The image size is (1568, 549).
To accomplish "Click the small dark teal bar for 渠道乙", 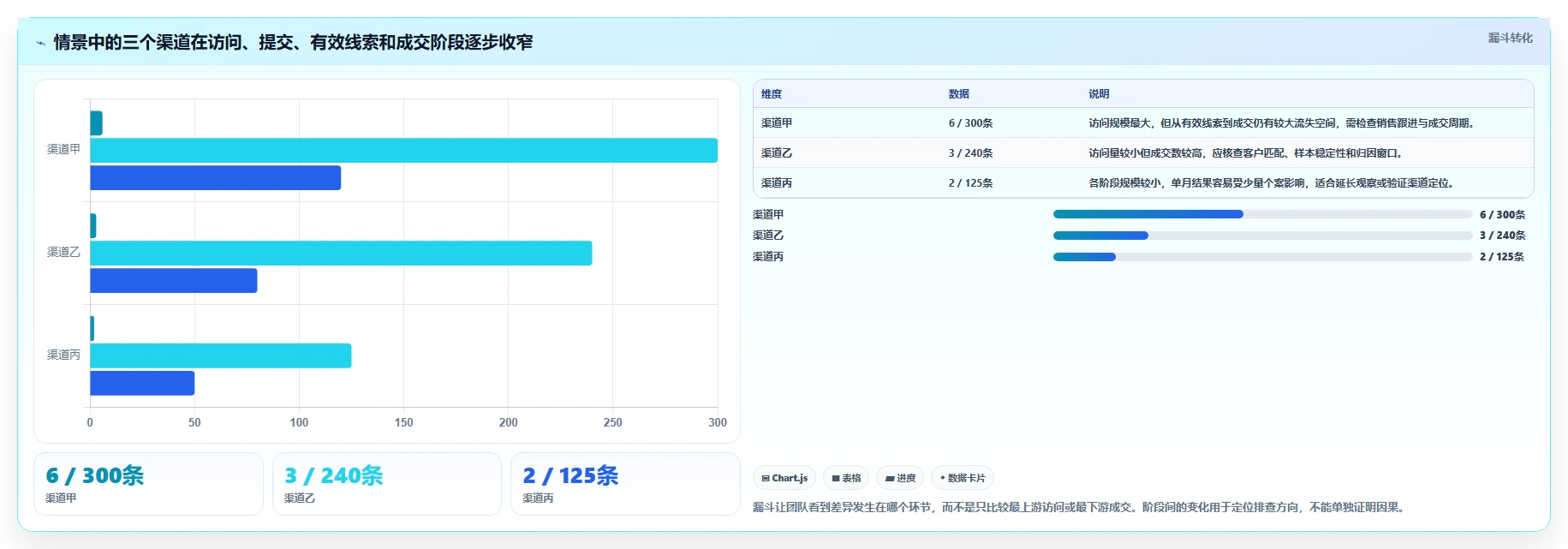I will (93, 226).
